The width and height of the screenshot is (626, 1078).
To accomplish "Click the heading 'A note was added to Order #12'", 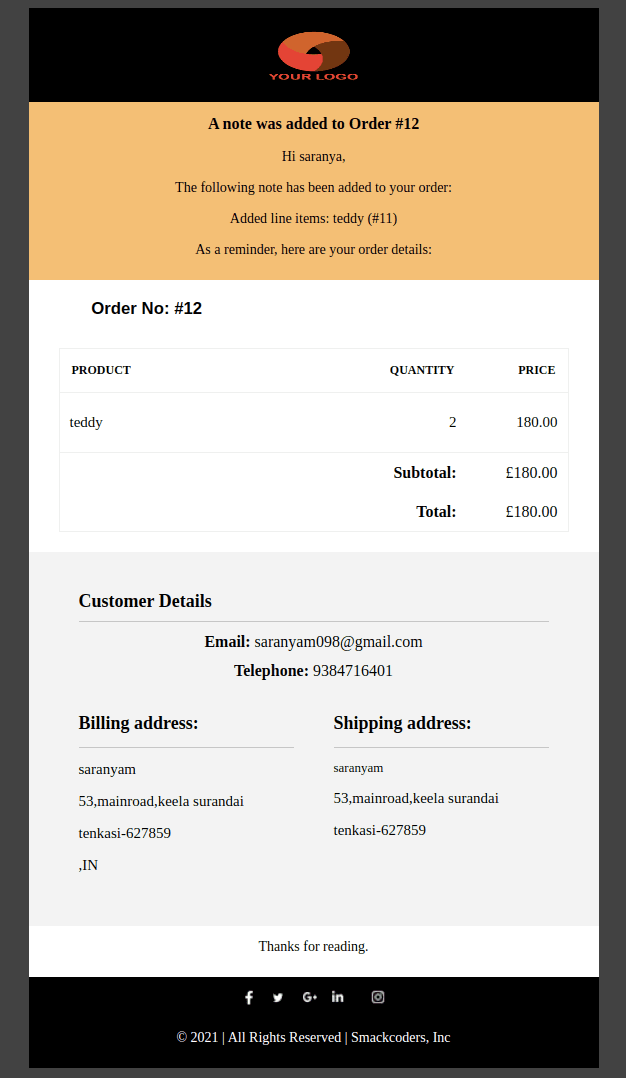I will coord(313,124).
